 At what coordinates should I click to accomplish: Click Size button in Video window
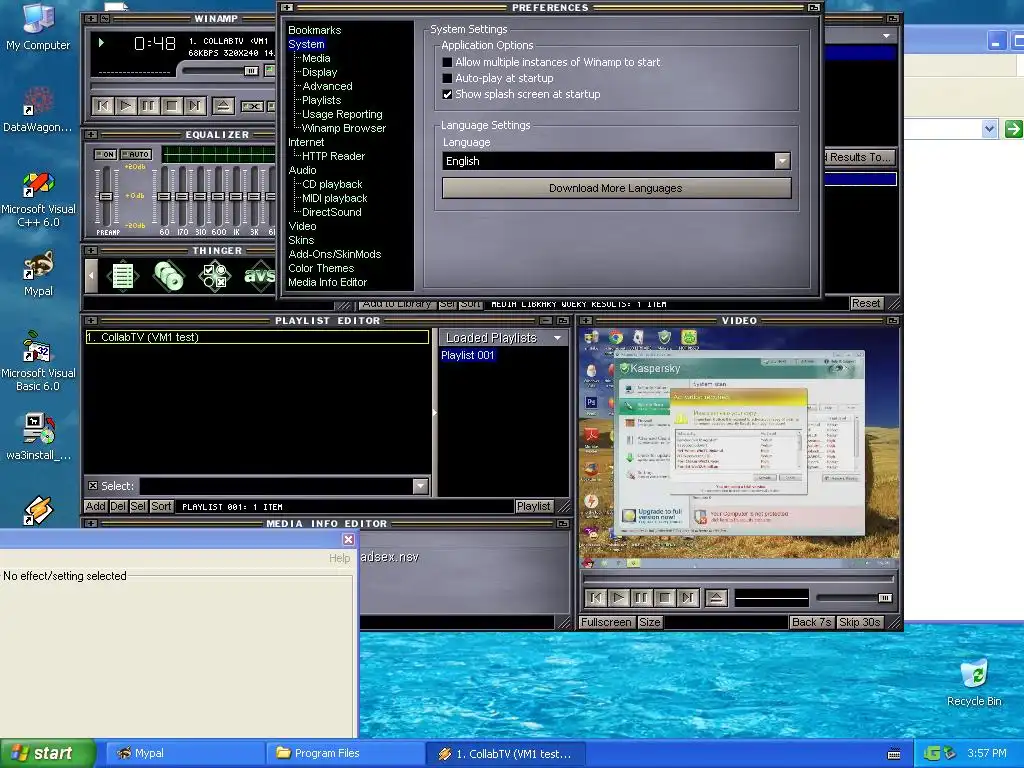pyautogui.click(x=649, y=622)
